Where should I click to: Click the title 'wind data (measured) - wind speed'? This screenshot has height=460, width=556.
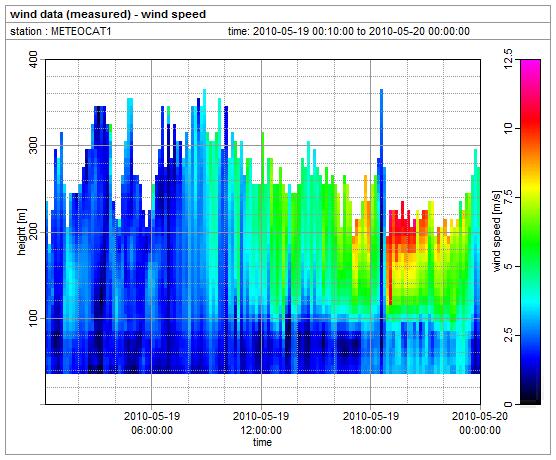108,14
